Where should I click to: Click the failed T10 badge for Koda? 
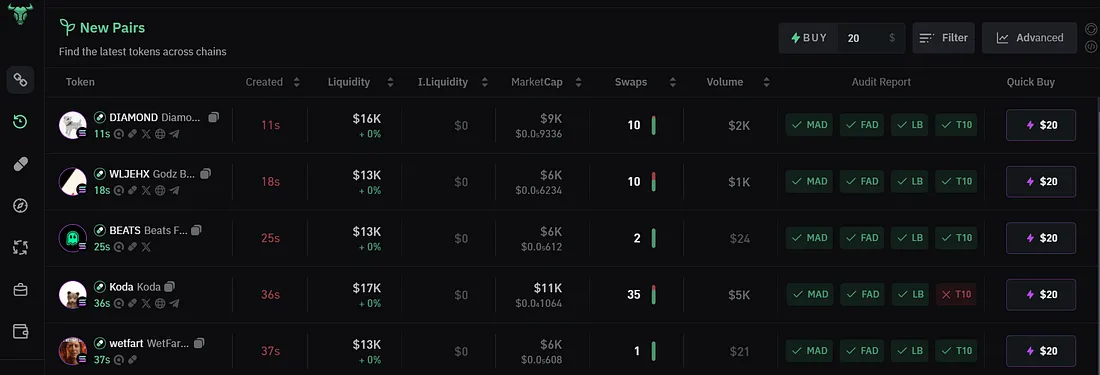coord(955,294)
